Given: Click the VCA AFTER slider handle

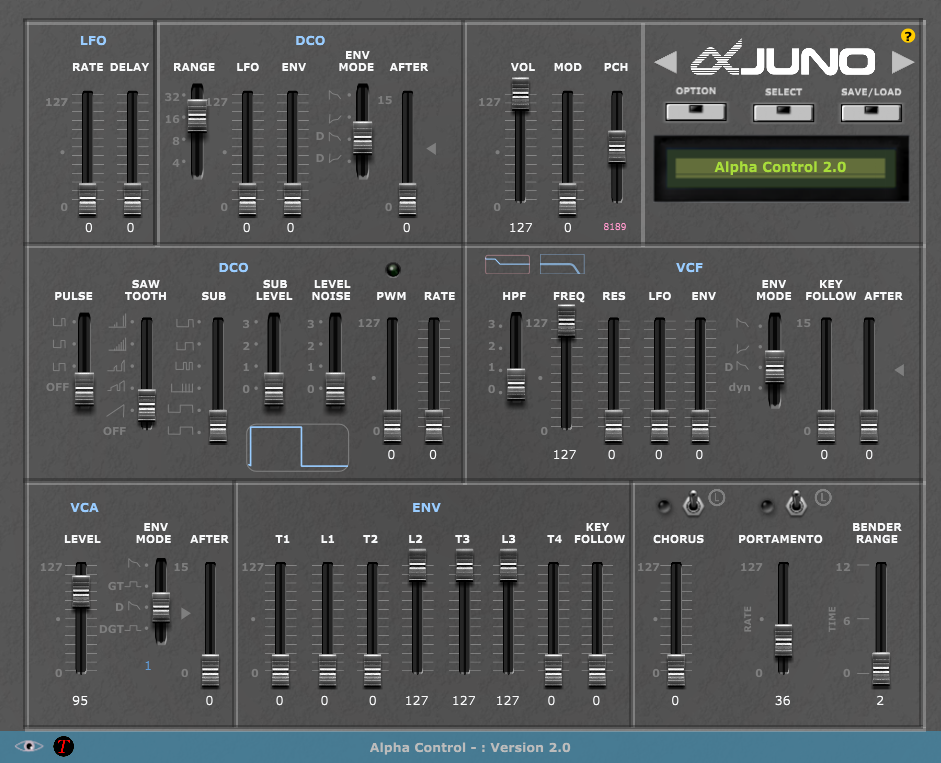Looking at the screenshot, I should (210, 671).
